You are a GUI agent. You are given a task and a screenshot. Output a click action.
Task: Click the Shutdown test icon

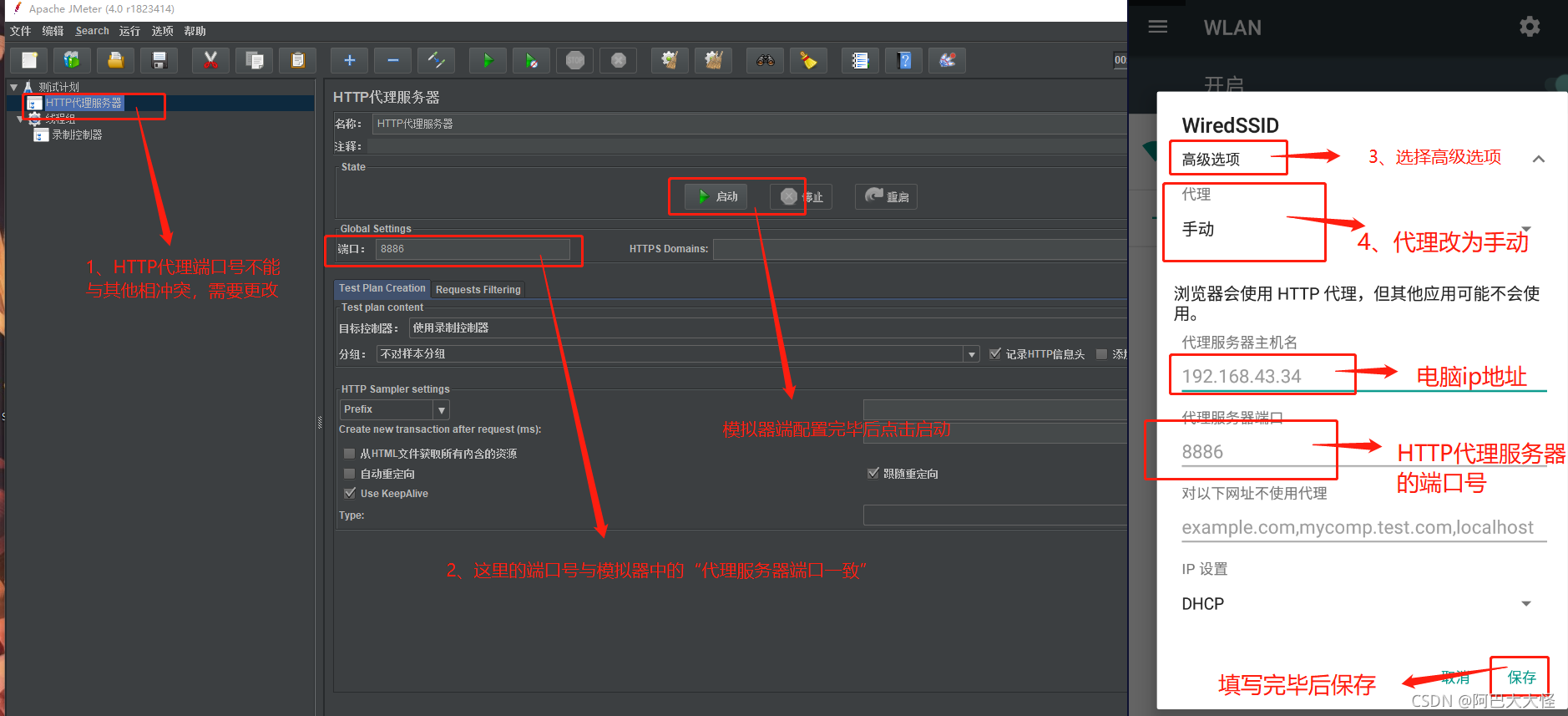pyautogui.click(x=619, y=60)
